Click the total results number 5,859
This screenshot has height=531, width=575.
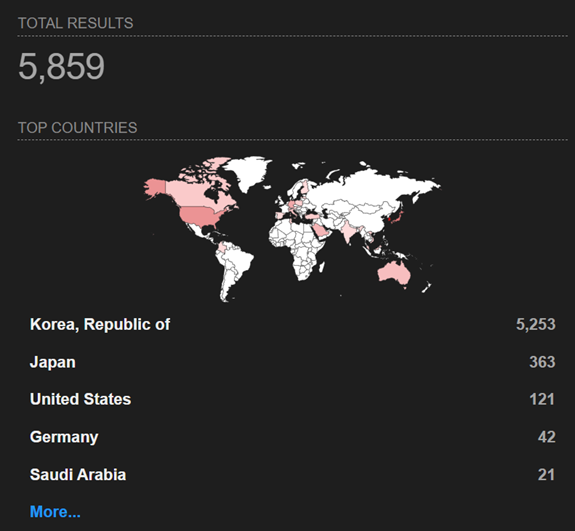(61, 66)
